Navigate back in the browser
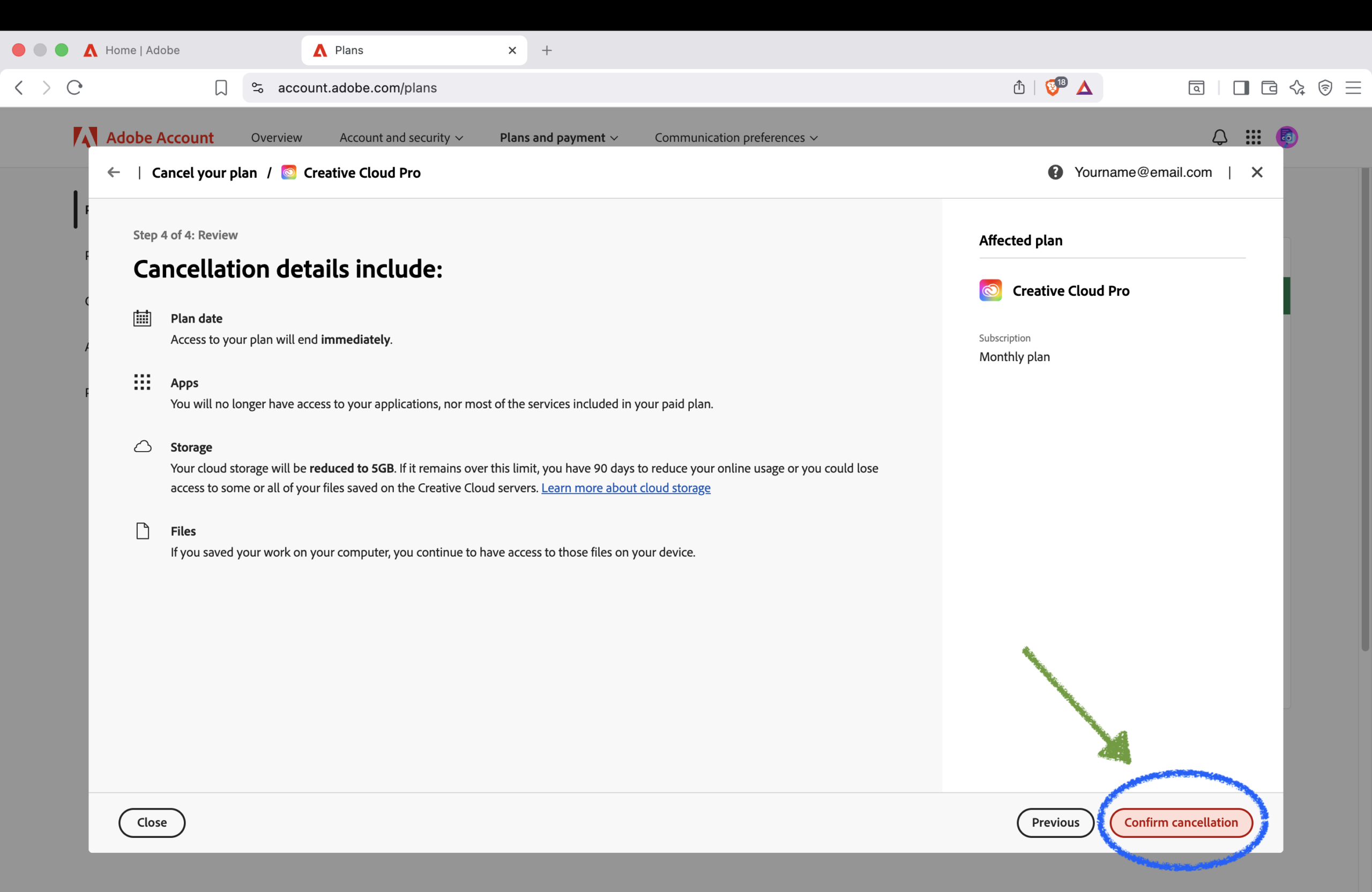This screenshot has height=892, width=1372. [x=19, y=87]
